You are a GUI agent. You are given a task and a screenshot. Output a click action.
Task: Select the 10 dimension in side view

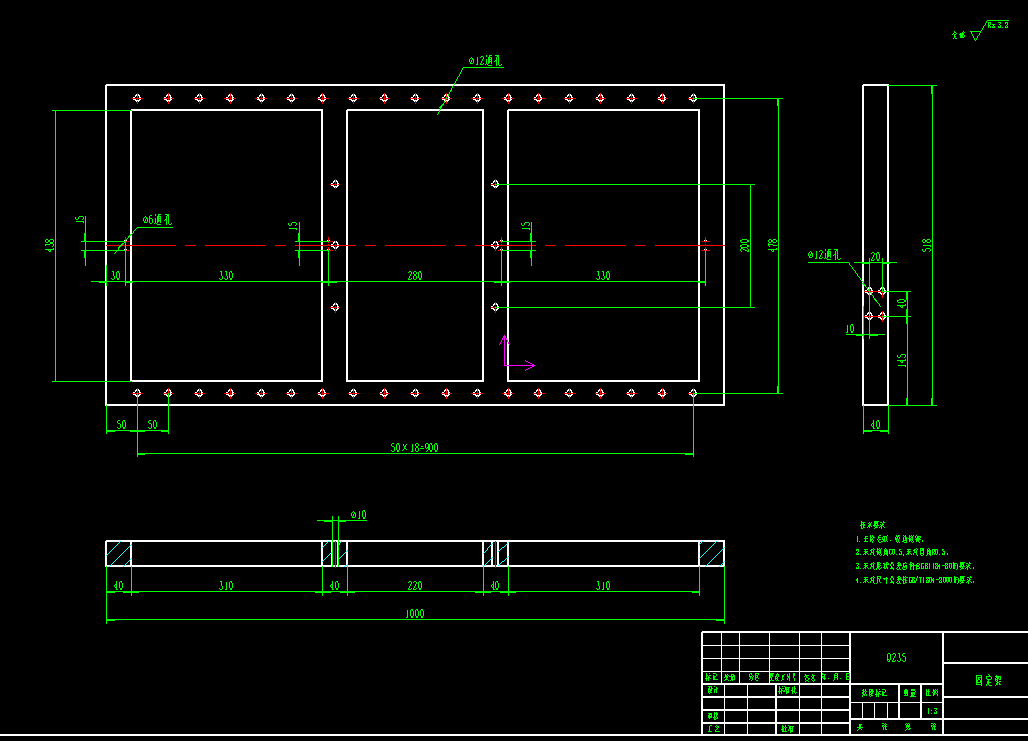[850, 329]
